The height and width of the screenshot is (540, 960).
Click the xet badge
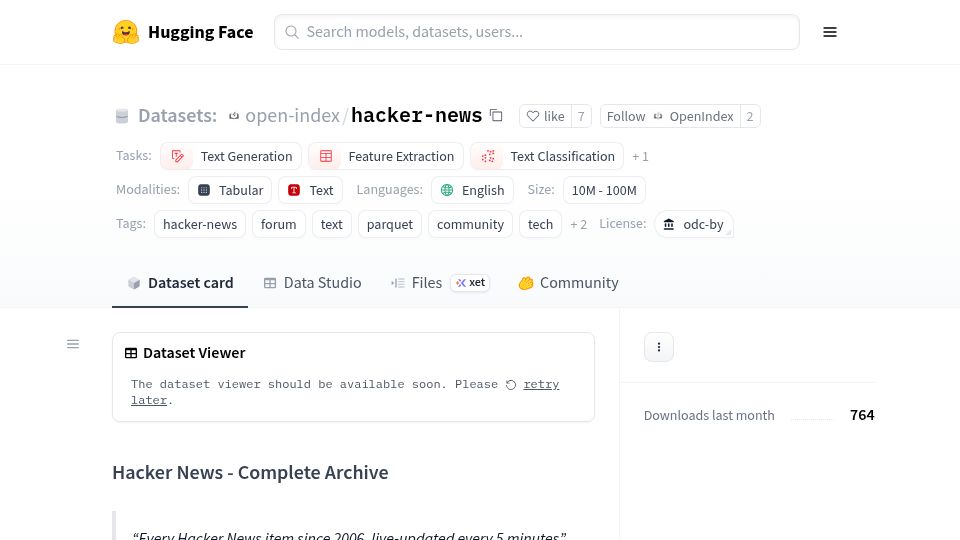(x=470, y=283)
